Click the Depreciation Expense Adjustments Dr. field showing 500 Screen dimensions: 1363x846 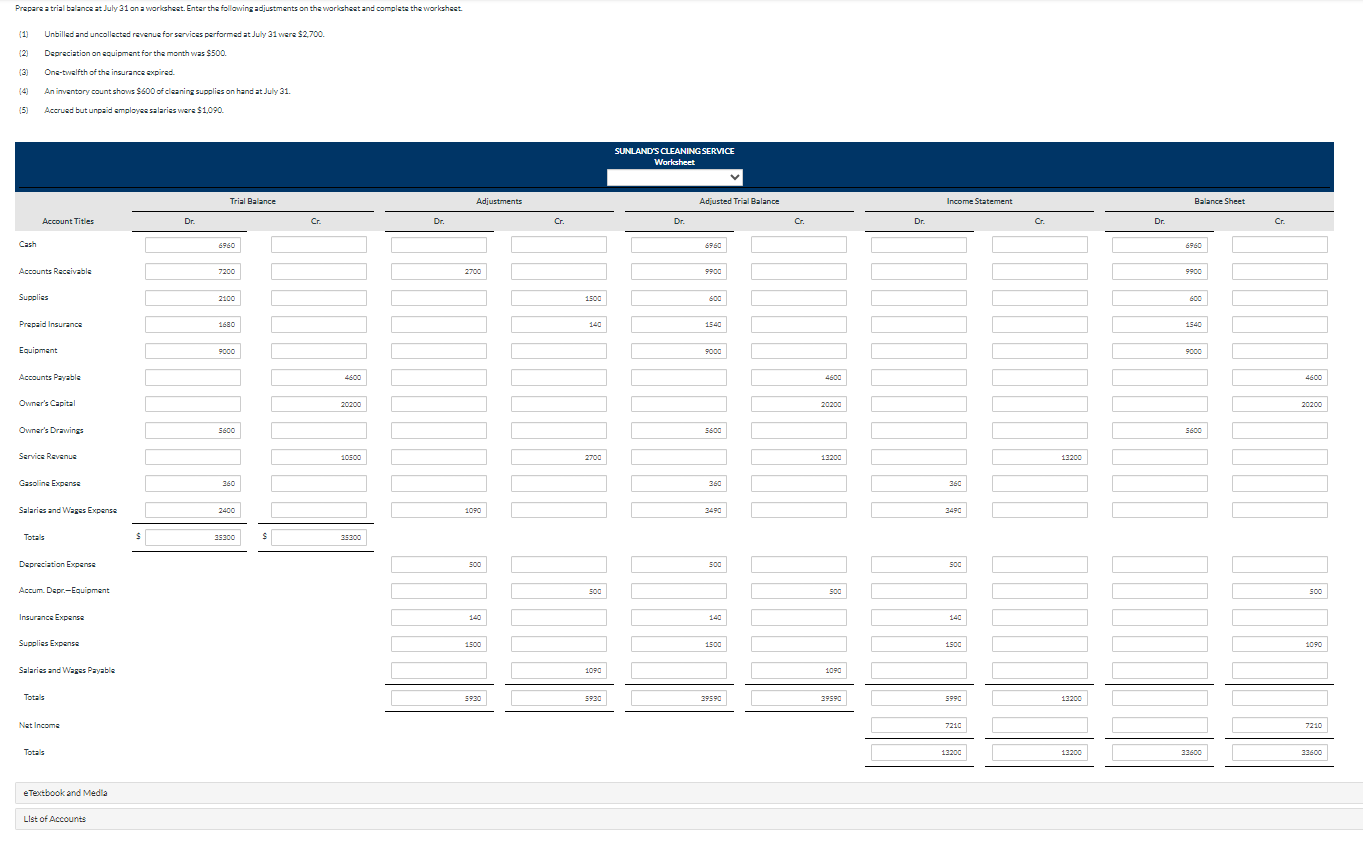tap(438, 563)
